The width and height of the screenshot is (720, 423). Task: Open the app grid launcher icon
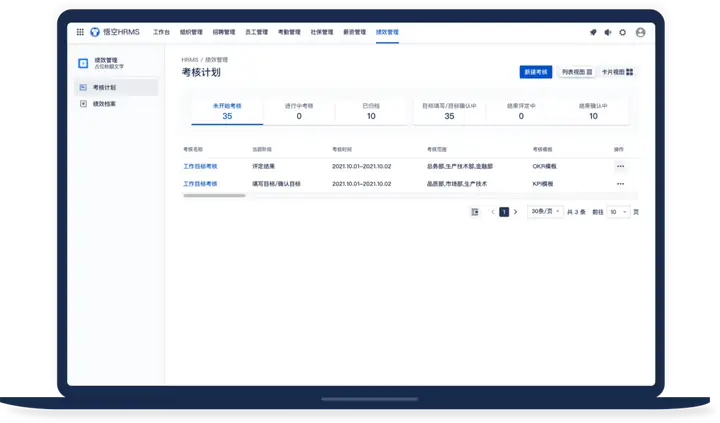tap(80, 32)
